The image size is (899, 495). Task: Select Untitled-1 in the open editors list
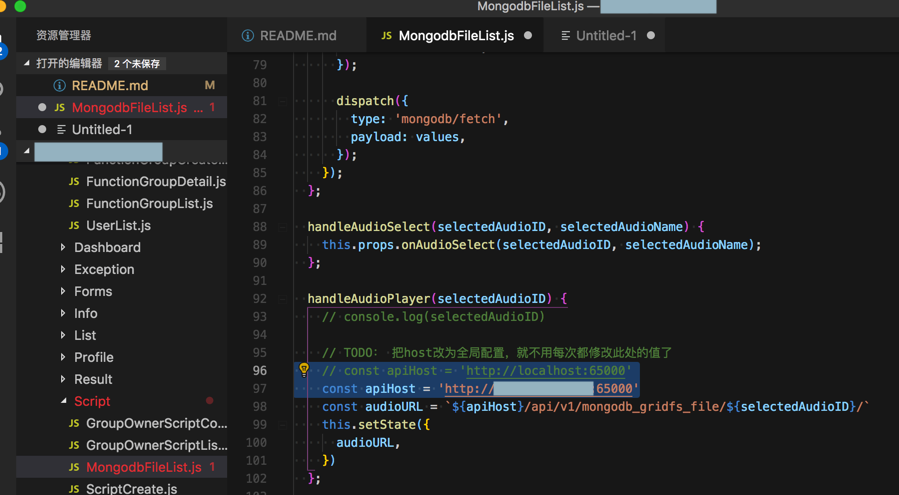pyautogui.click(x=122, y=129)
